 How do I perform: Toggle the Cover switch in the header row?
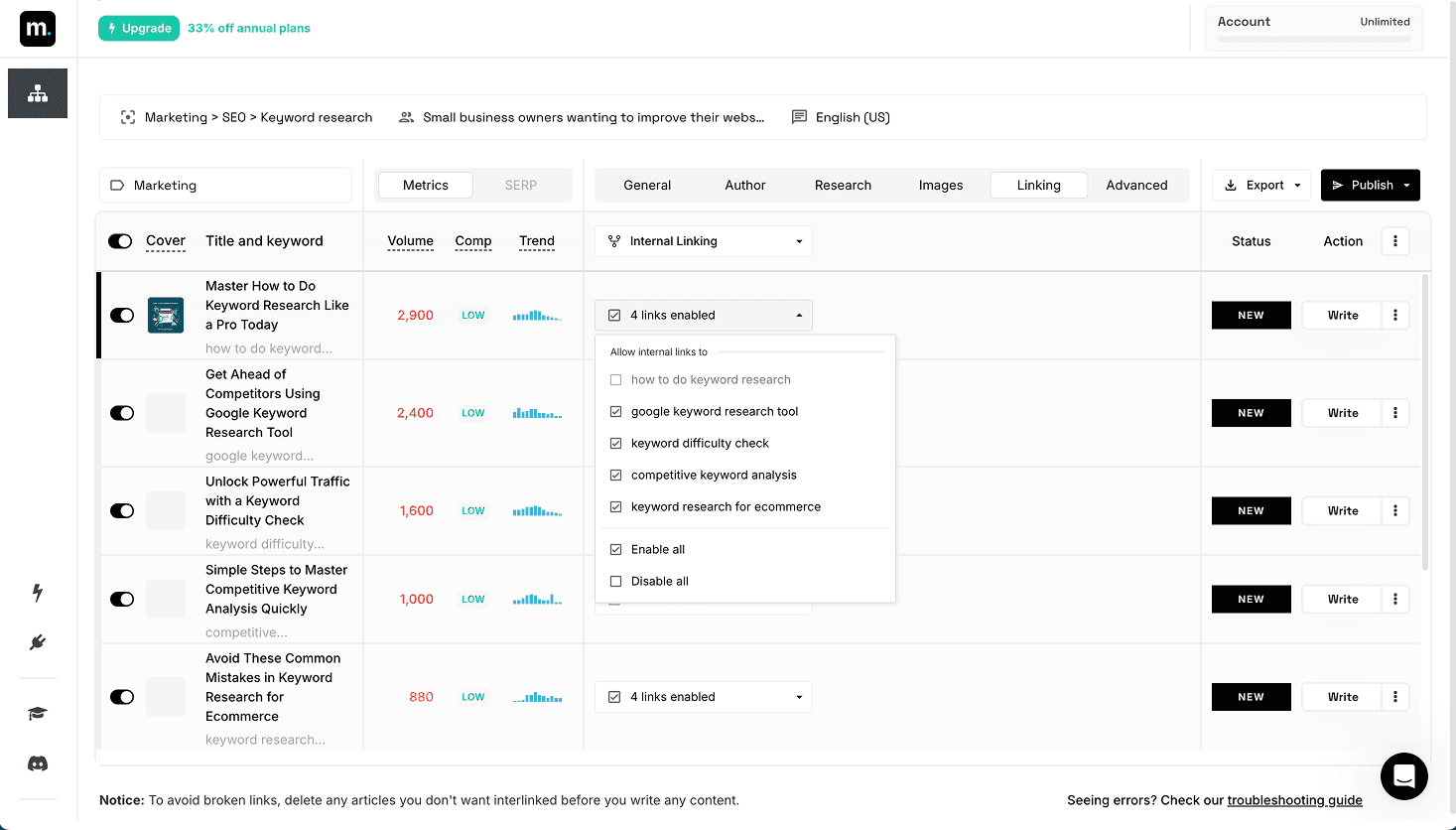[120, 240]
